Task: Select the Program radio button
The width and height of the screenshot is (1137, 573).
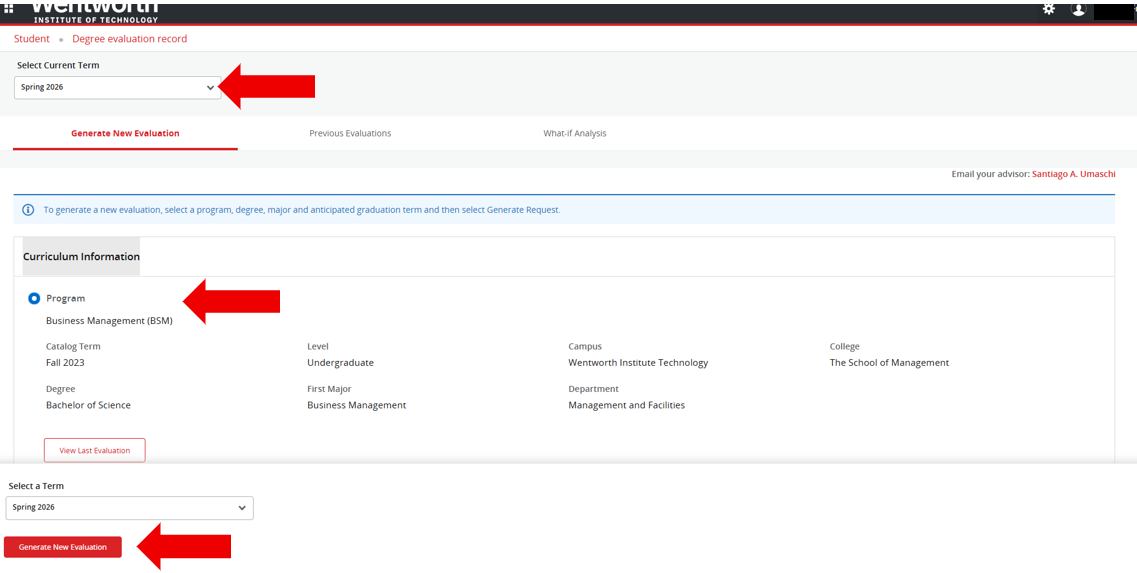Action: pyautogui.click(x=34, y=298)
